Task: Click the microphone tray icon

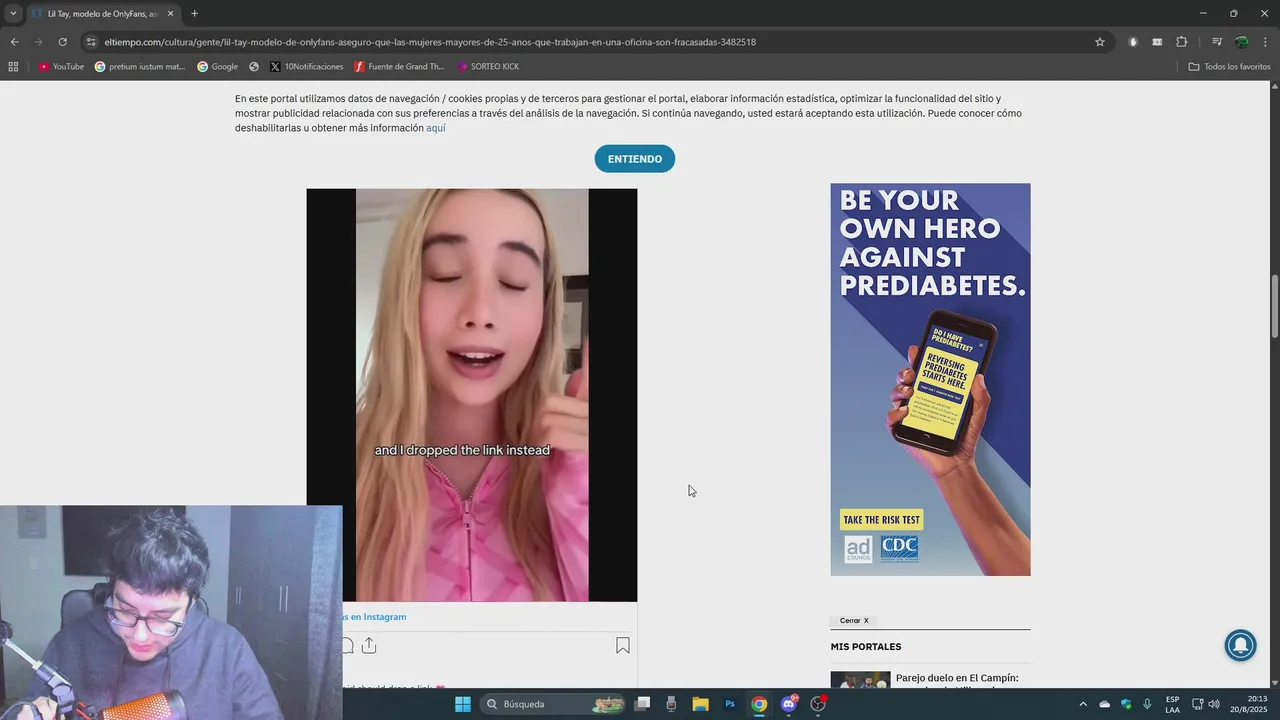Action: coord(1147,704)
